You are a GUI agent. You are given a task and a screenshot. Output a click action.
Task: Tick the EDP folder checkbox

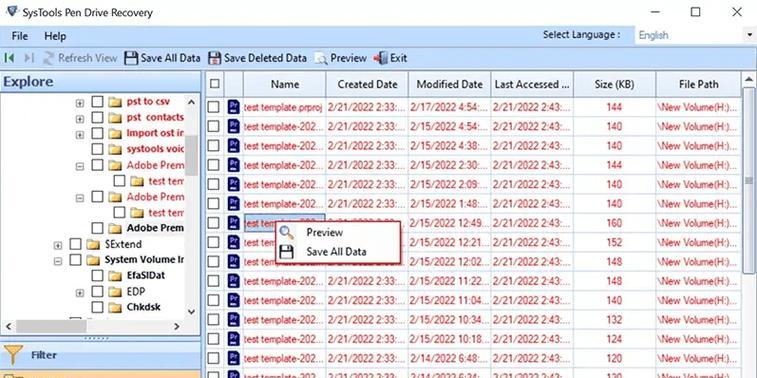pyautogui.click(x=98, y=292)
